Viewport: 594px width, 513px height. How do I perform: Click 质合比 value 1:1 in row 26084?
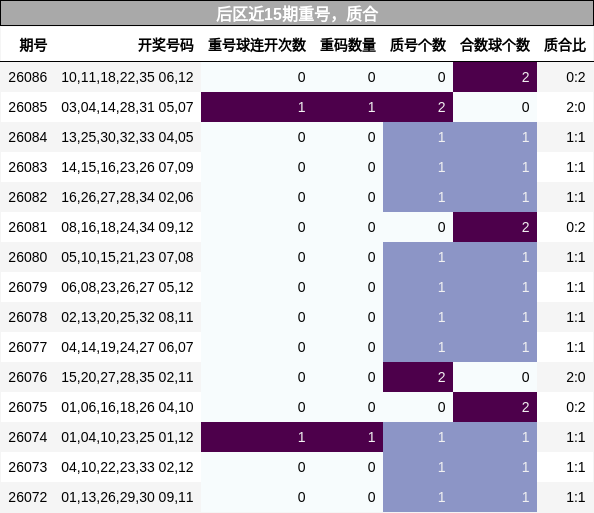576,137
